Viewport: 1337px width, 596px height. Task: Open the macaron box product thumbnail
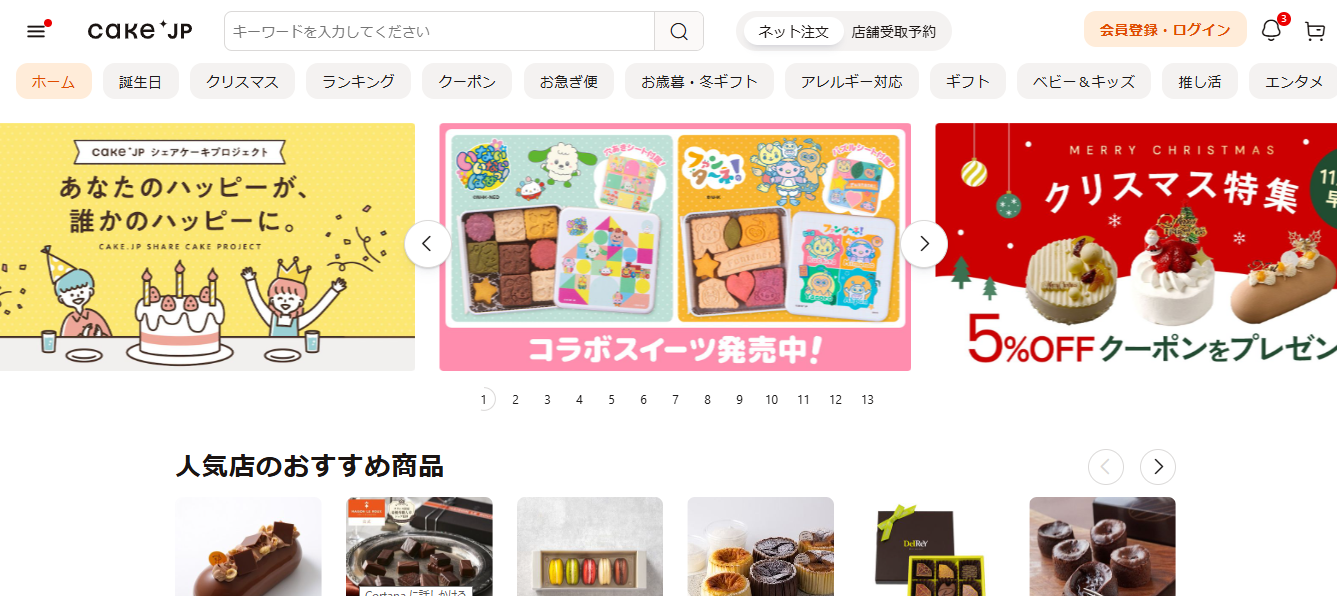(x=590, y=547)
